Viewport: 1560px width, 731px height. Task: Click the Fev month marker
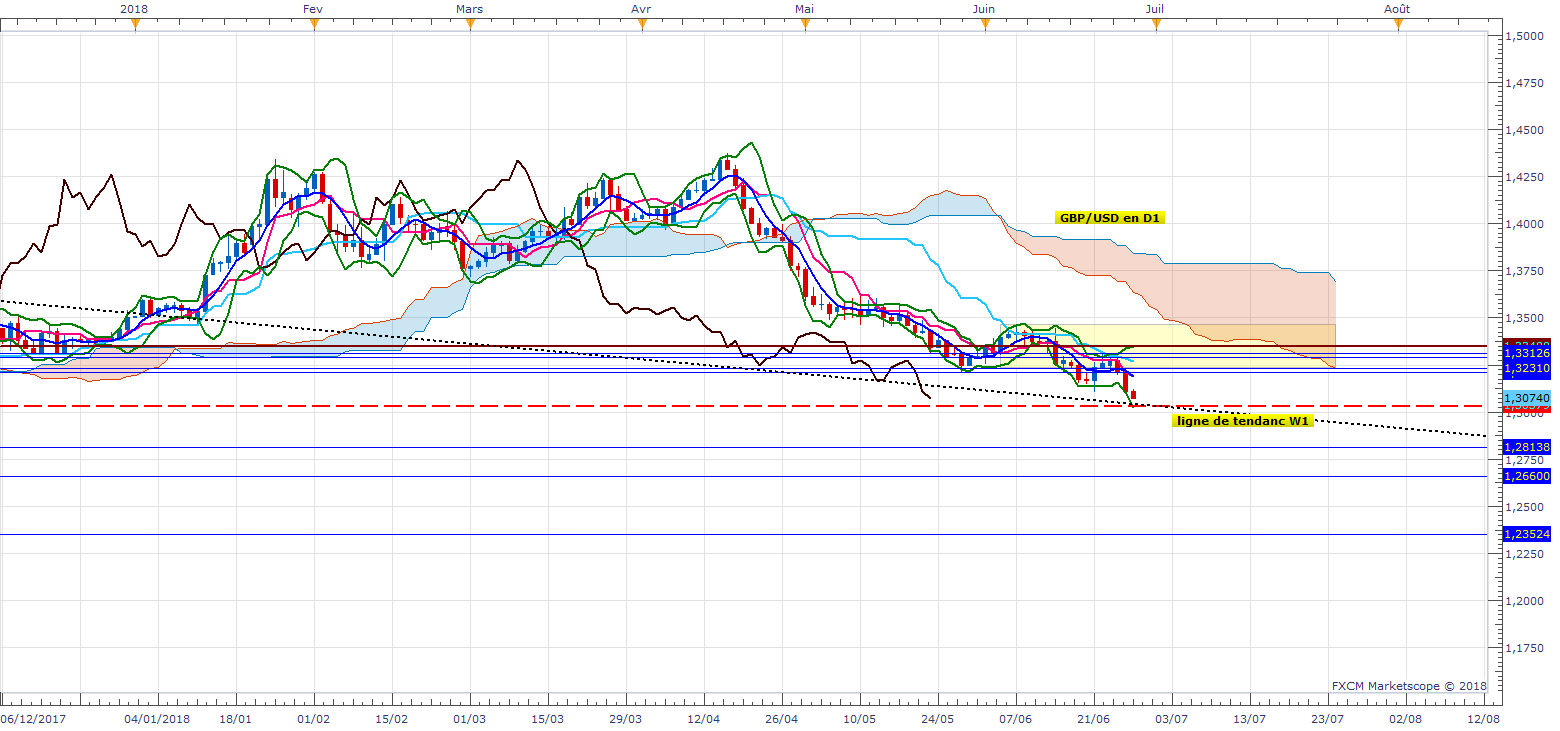[313, 8]
